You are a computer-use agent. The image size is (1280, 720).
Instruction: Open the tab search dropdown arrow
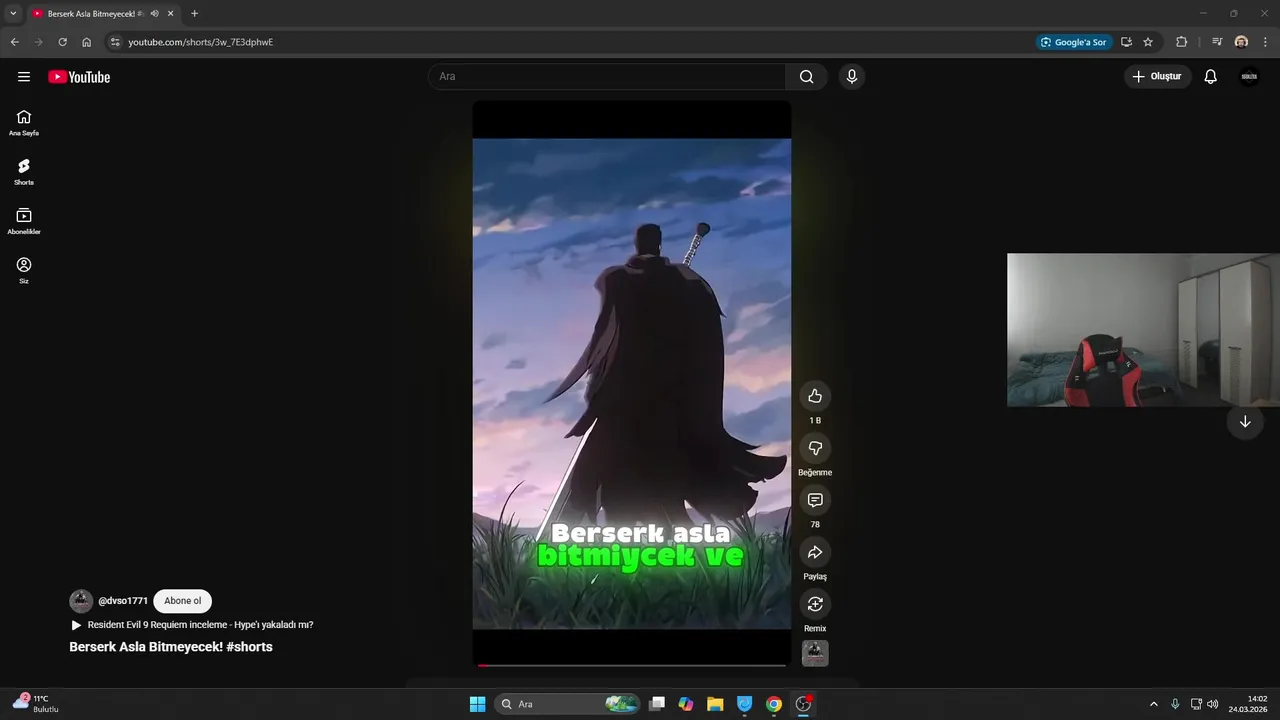(x=13, y=14)
